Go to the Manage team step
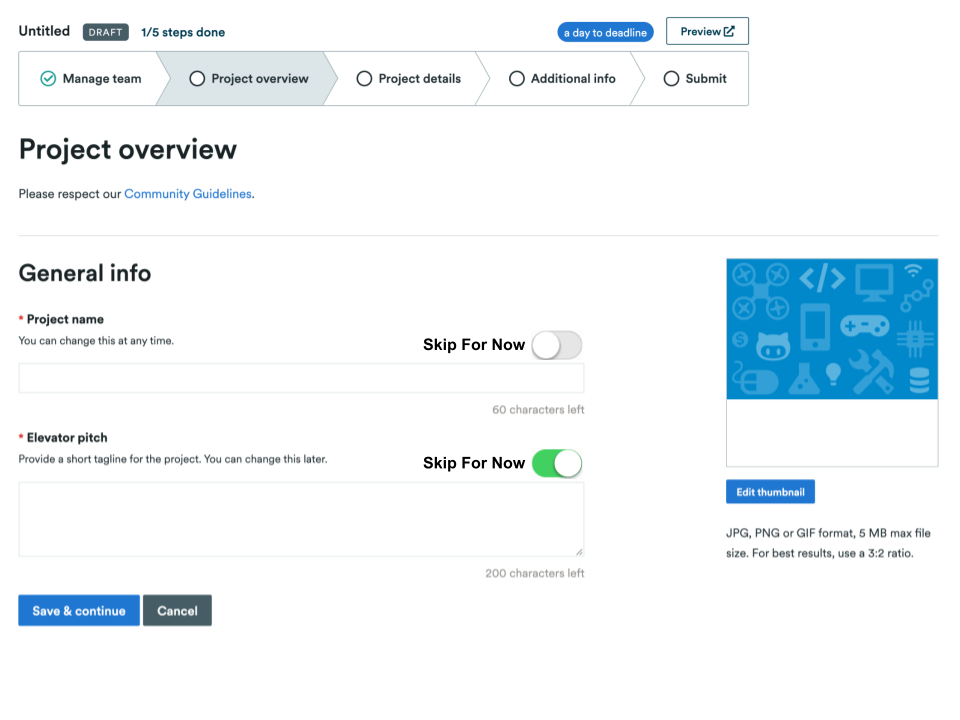Screen dimensions: 960x720 tap(91, 79)
